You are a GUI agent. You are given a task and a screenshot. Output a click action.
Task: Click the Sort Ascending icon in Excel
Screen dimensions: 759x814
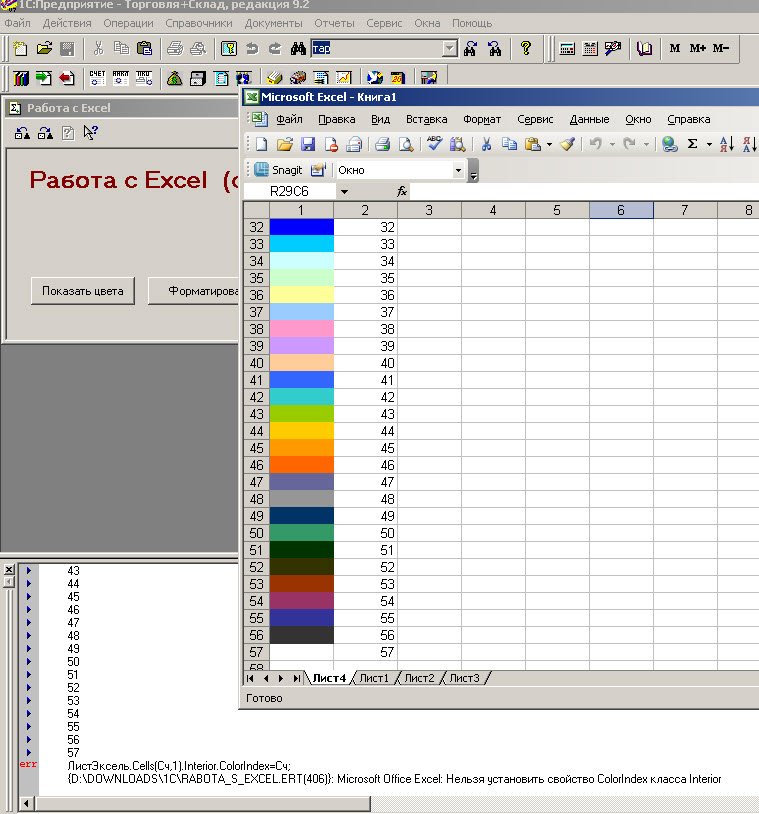click(x=727, y=144)
